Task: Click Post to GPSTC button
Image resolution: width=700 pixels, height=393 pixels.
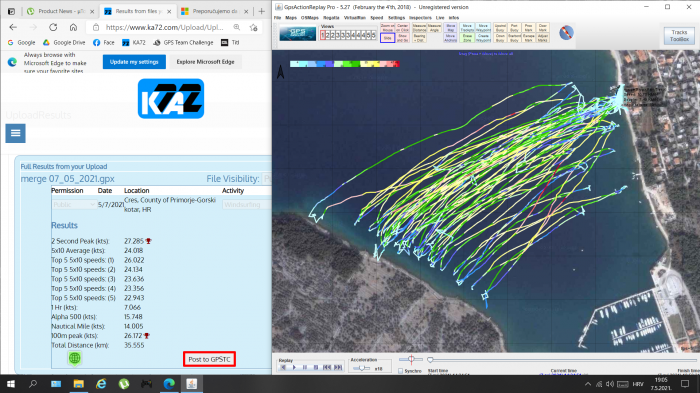Action: [209, 359]
